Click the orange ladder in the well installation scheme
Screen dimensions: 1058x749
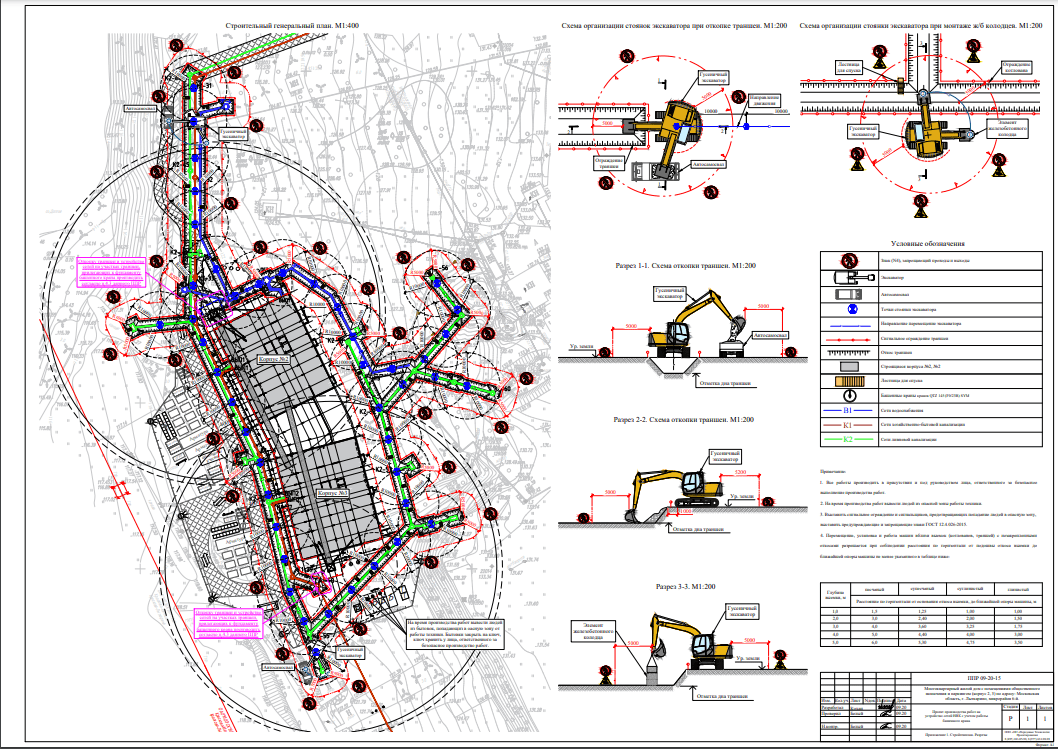tap(902, 84)
